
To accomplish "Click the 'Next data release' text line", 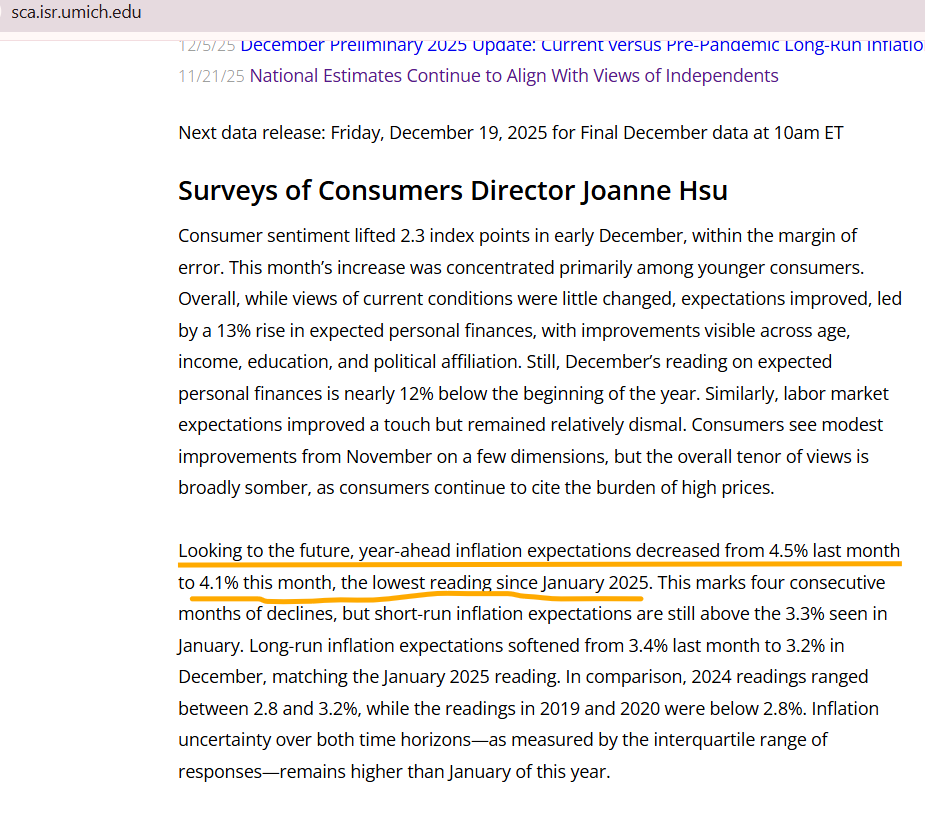I will point(510,133).
